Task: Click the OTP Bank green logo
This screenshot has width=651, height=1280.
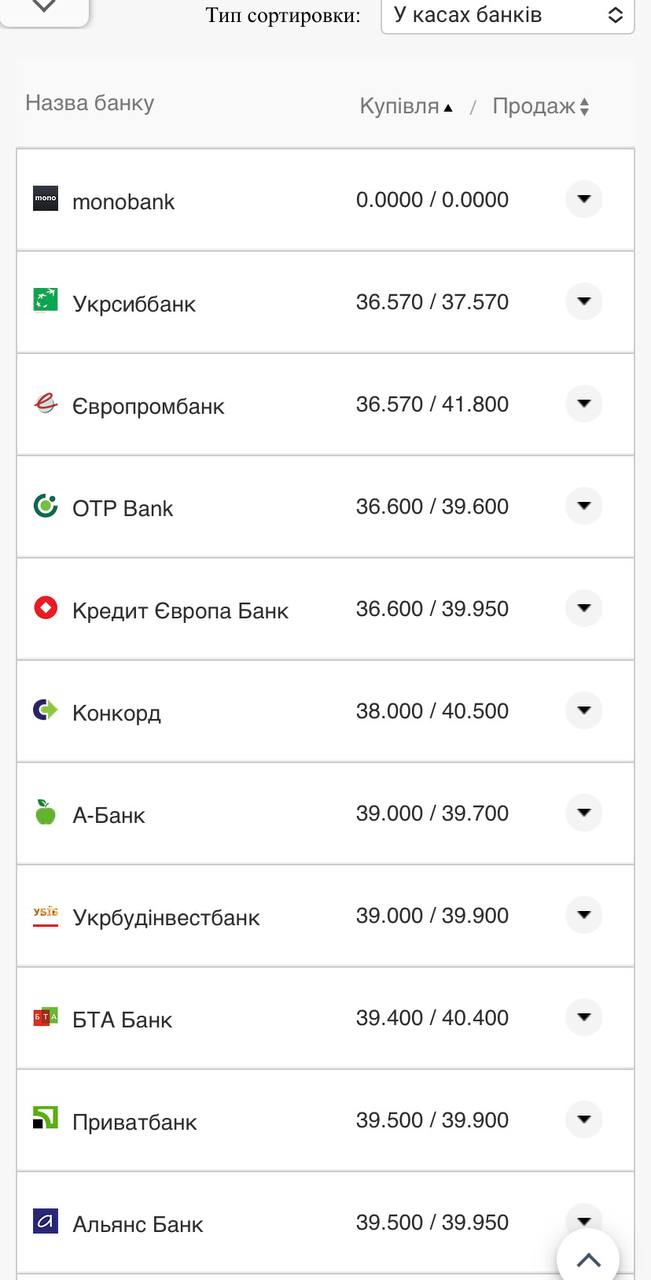Action: pyautogui.click(x=44, y=506)
